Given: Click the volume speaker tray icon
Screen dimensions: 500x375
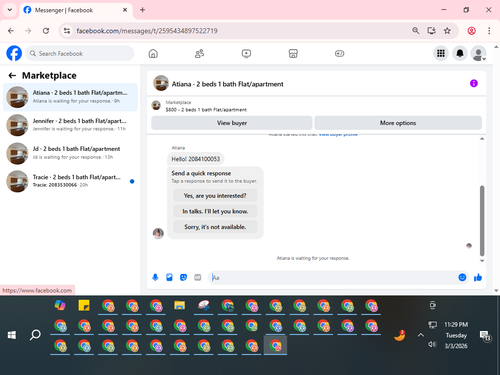Looking at the screenshot, I should (432, 344).
